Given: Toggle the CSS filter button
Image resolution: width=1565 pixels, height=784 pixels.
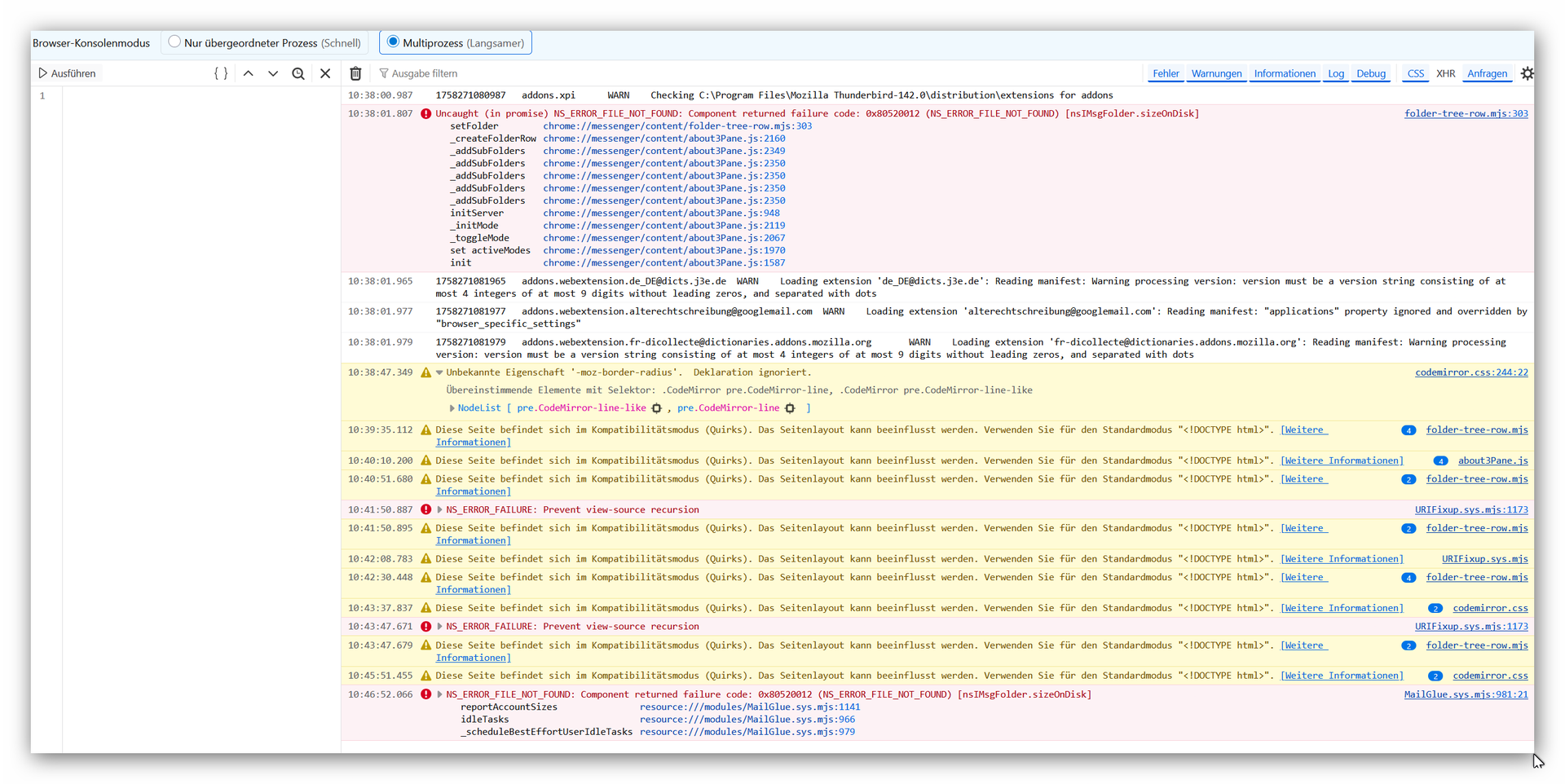Looking at the screenshot, I should coord(1415,73).
